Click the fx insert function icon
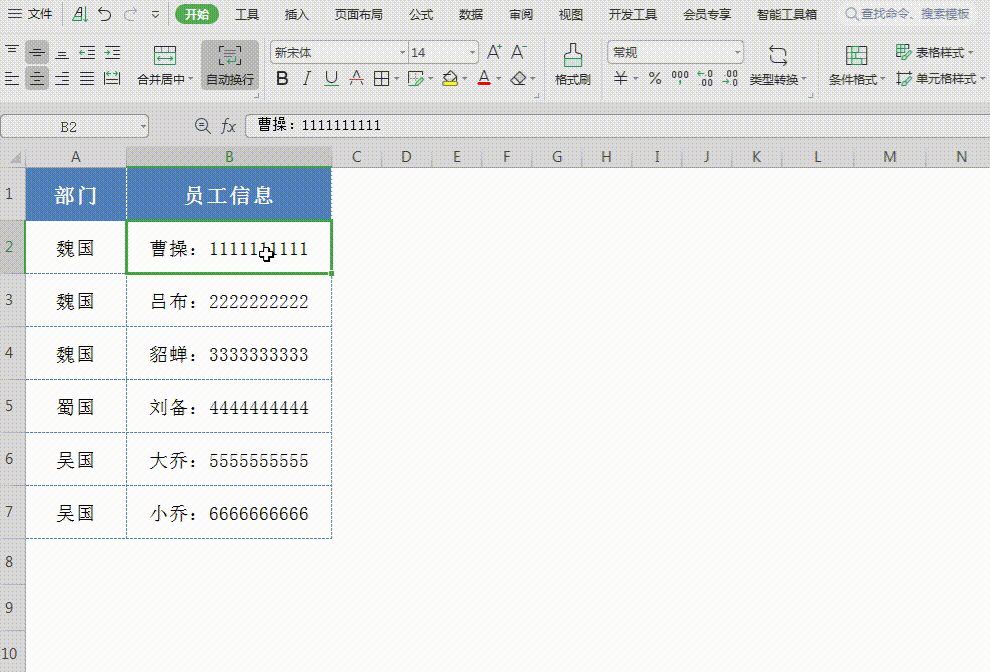This screenshot has width=990, height=672. pyautogui.click(x=228, y=126)
